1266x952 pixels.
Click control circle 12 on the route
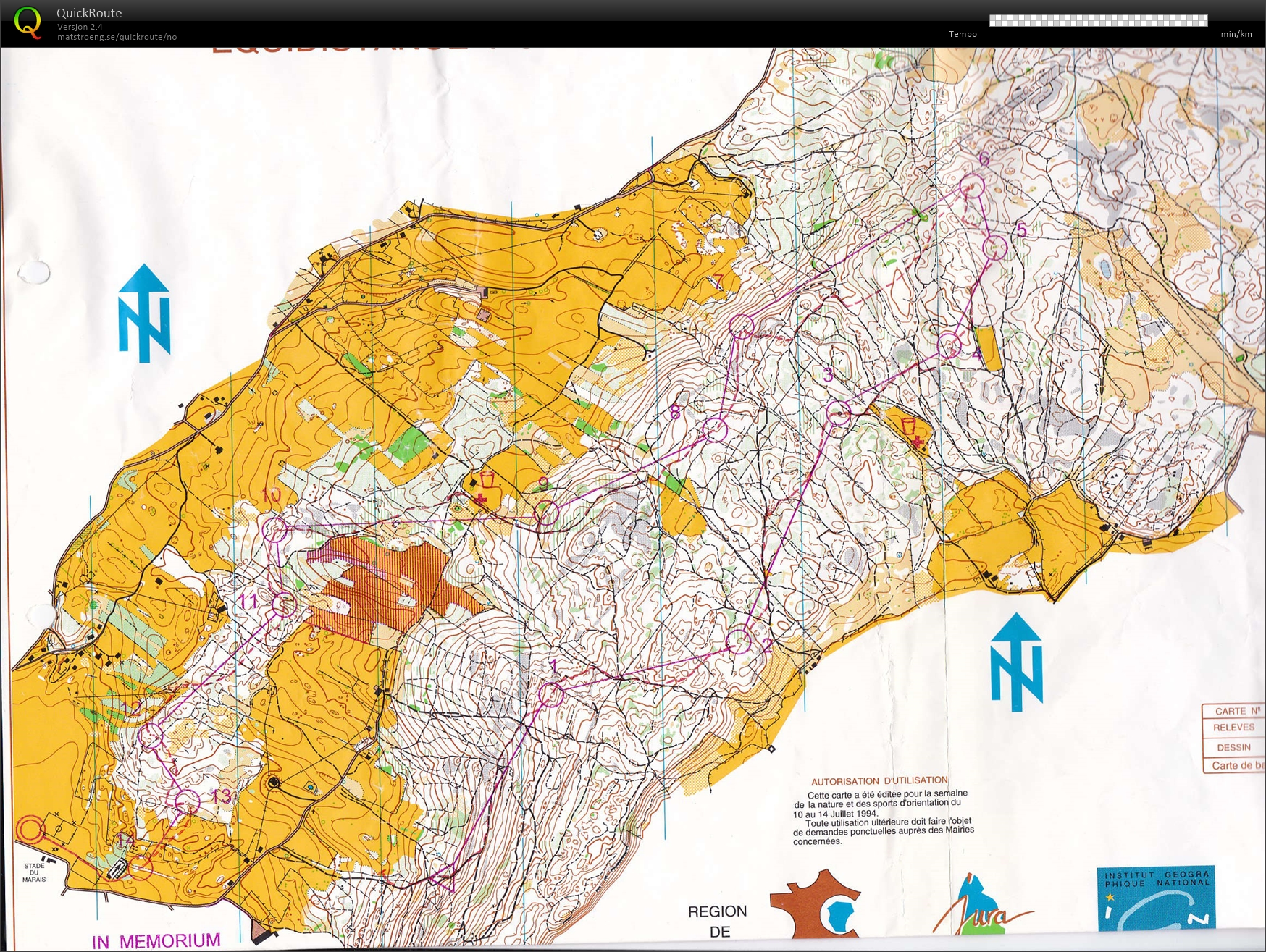[151, 736]
